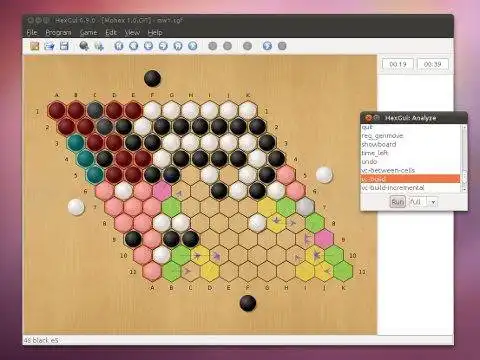
Task: Open the Game menu
Action: tap(88, 32)
